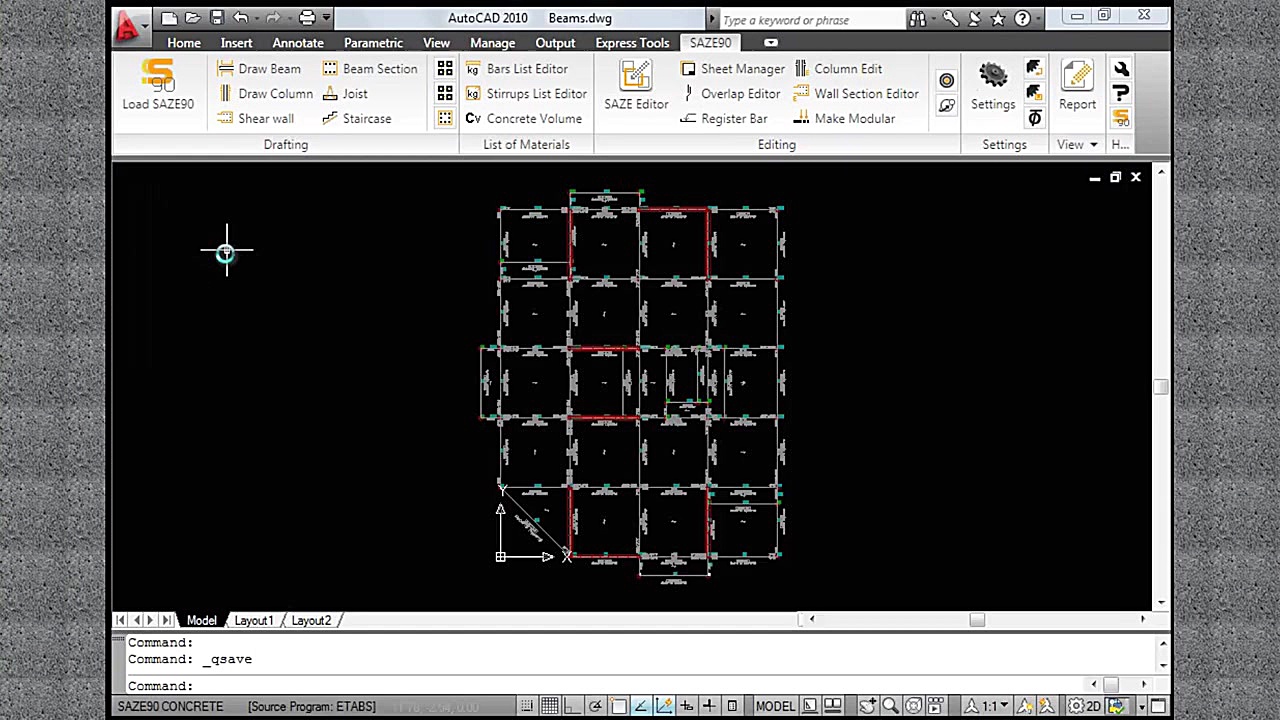Image resolution: width=1280 pixels, height=720 pixels.
Task: Click the horizontal scrollbar thumb below drawing
Action: pos(977,620)
